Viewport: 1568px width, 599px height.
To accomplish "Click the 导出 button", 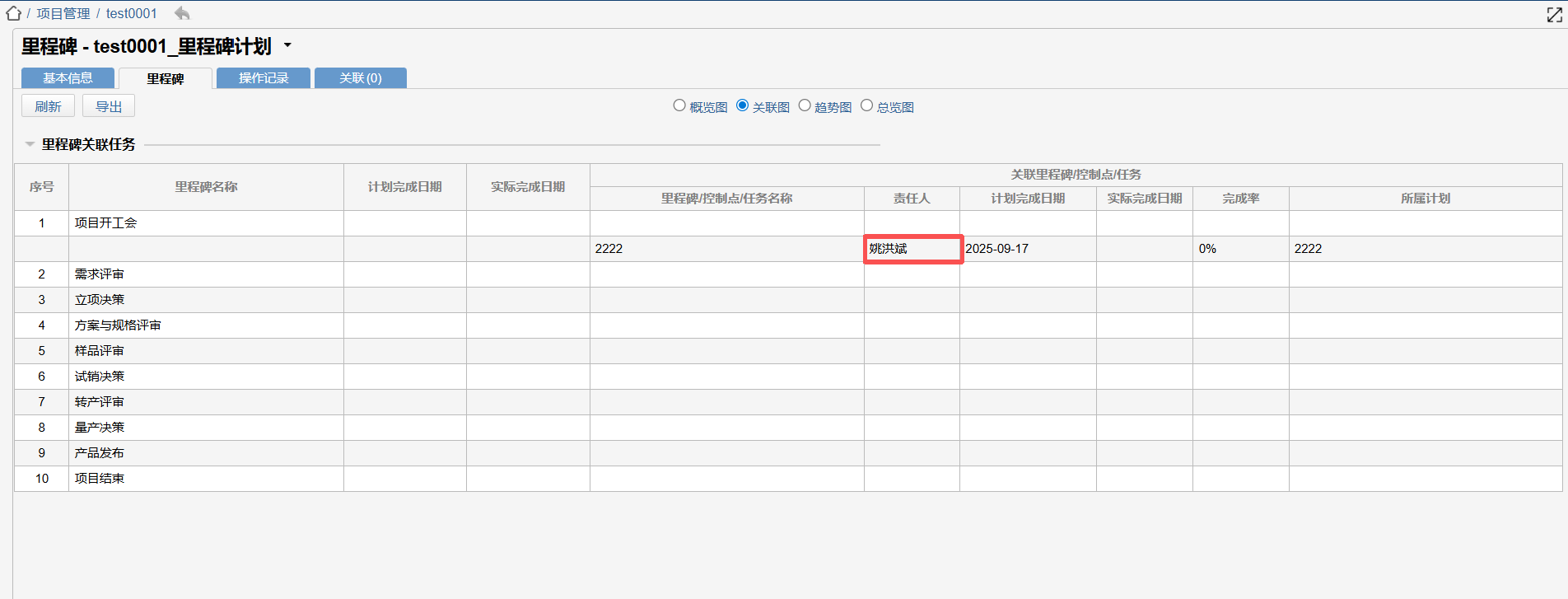I will pyautogui.click(x=109, y=106).
